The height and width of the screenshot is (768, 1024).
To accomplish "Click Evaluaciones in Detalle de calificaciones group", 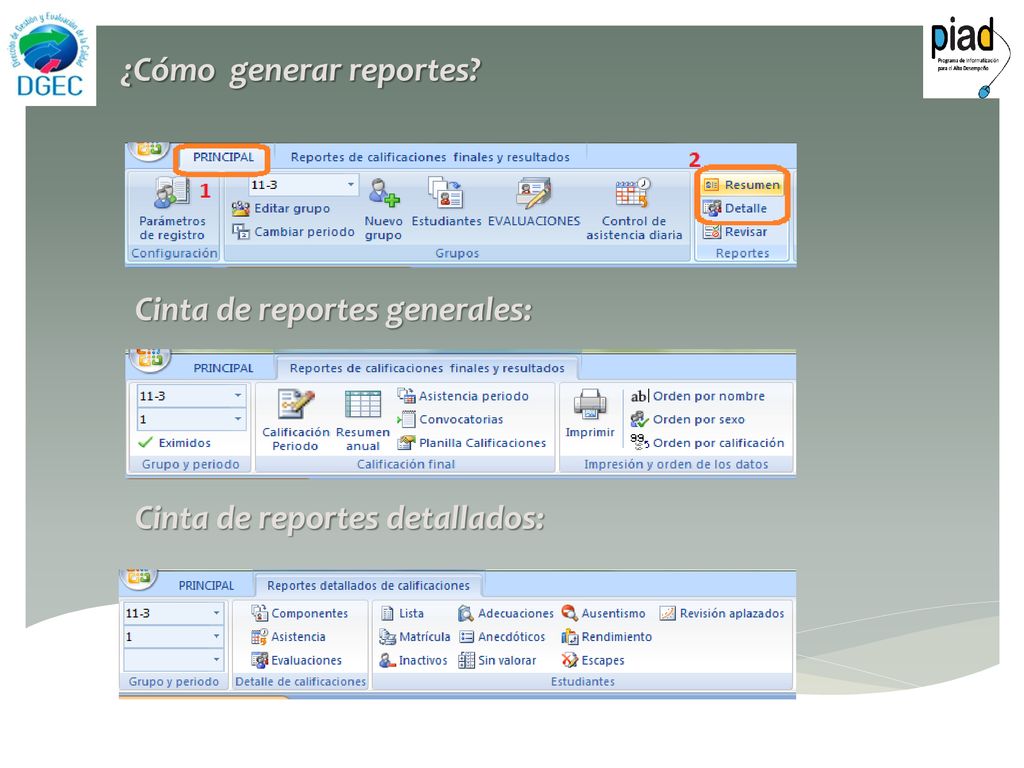I will pos(296,660).
